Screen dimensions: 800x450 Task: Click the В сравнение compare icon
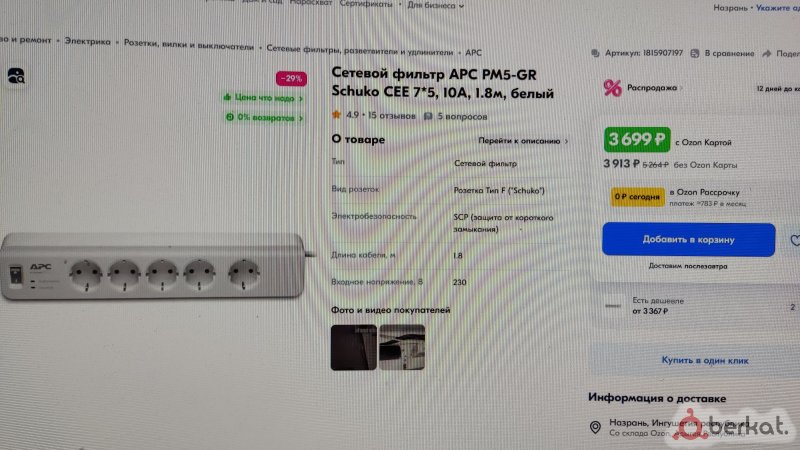coord(695,54)
